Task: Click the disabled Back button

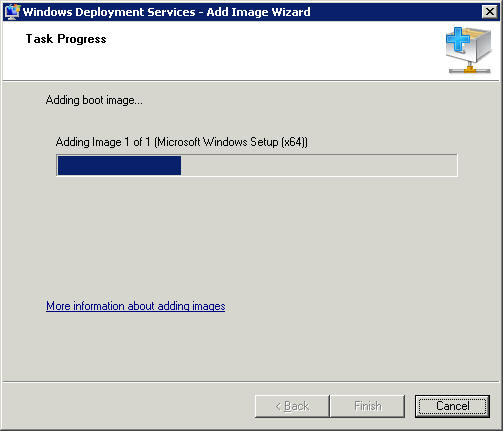Action: pyautogui.click(x=292, y=406)
